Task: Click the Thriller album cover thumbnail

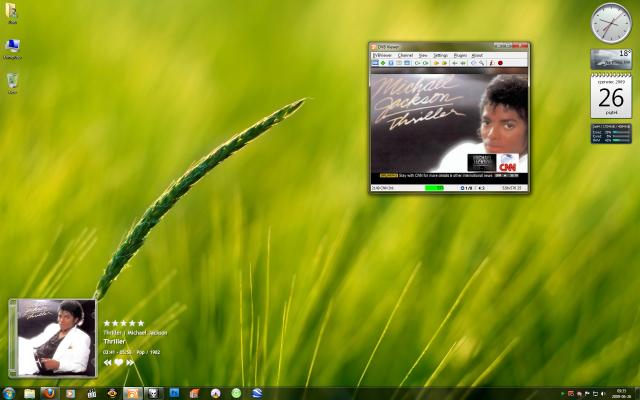Action: [x=57, y=337]
